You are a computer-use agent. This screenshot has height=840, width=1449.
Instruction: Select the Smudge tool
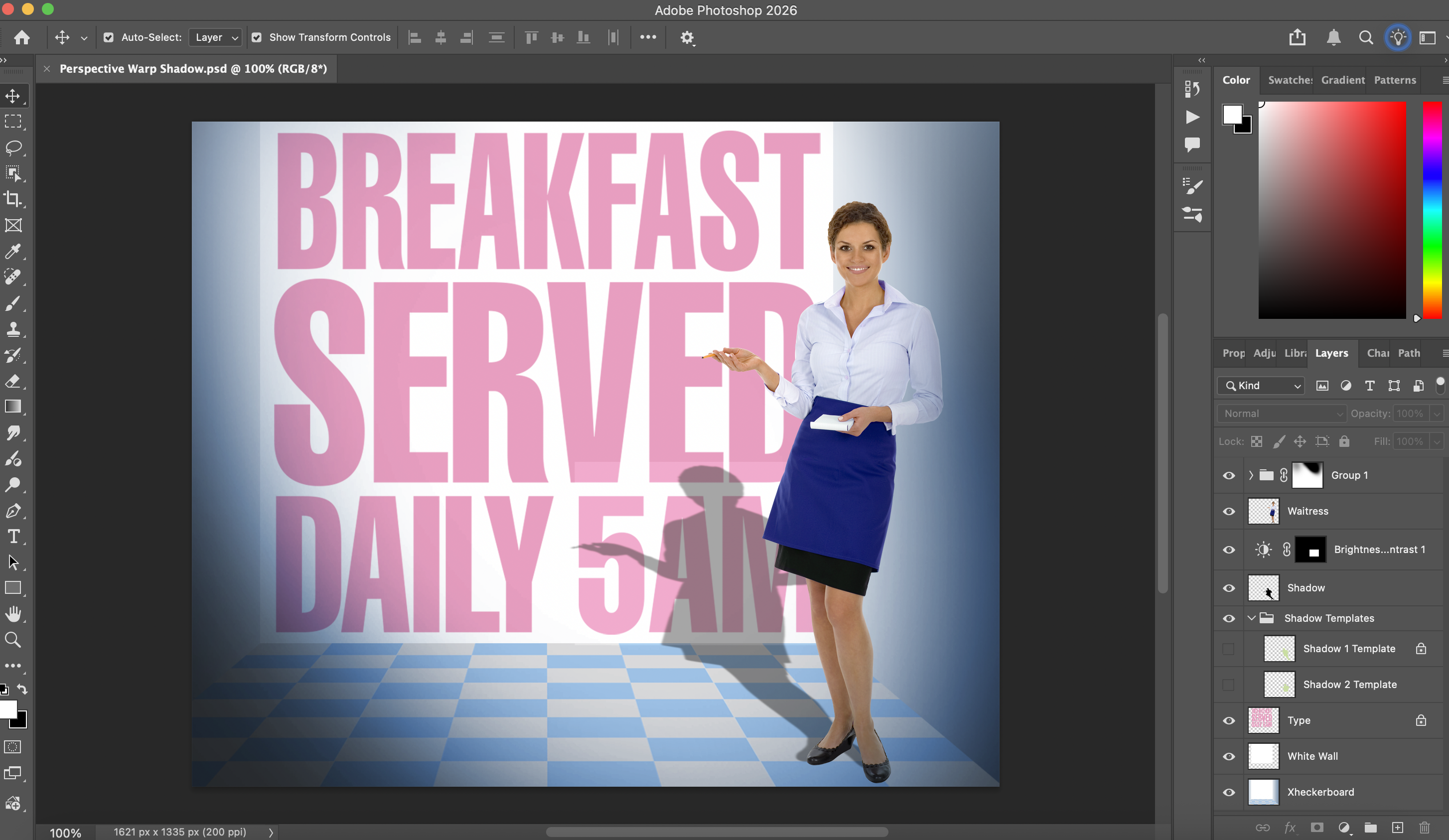(x=13, y=432)
